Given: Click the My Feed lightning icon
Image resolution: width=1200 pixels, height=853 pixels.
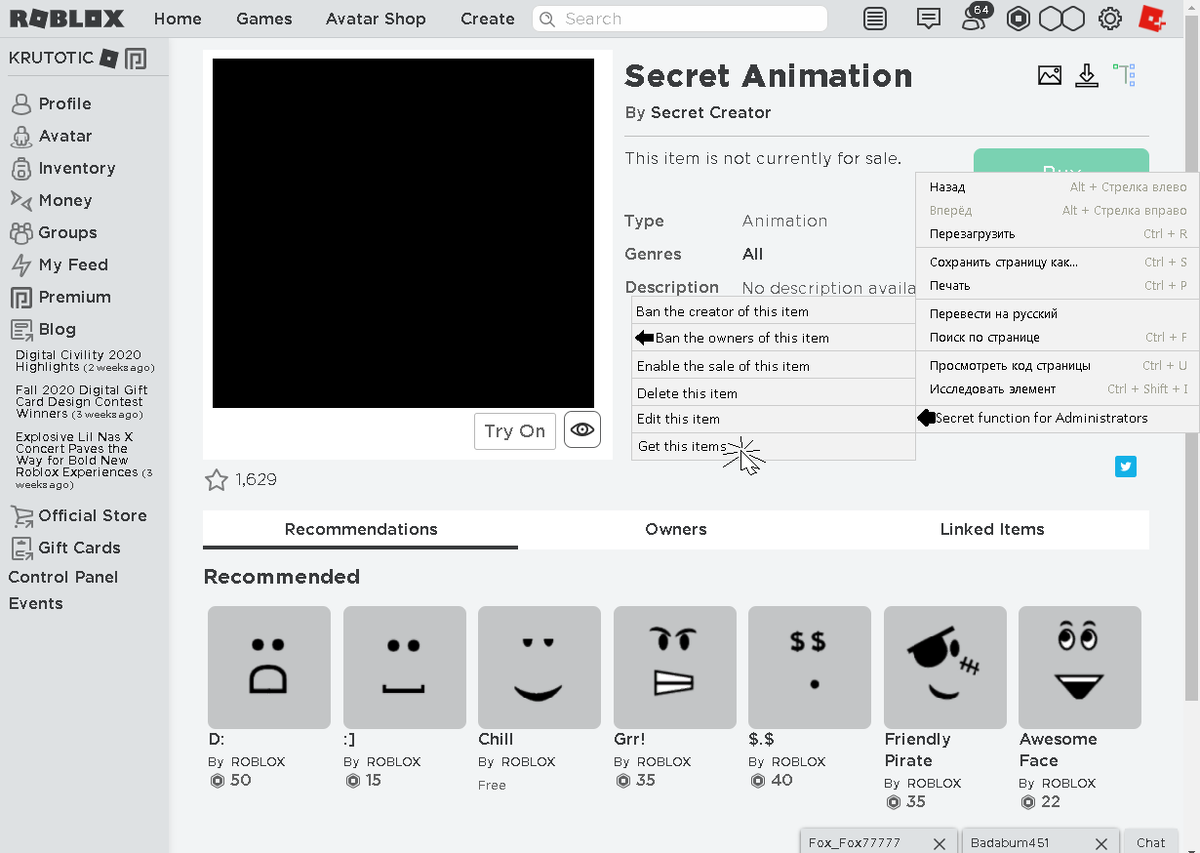Looking at the screenshot, I should tap(21, 265).
